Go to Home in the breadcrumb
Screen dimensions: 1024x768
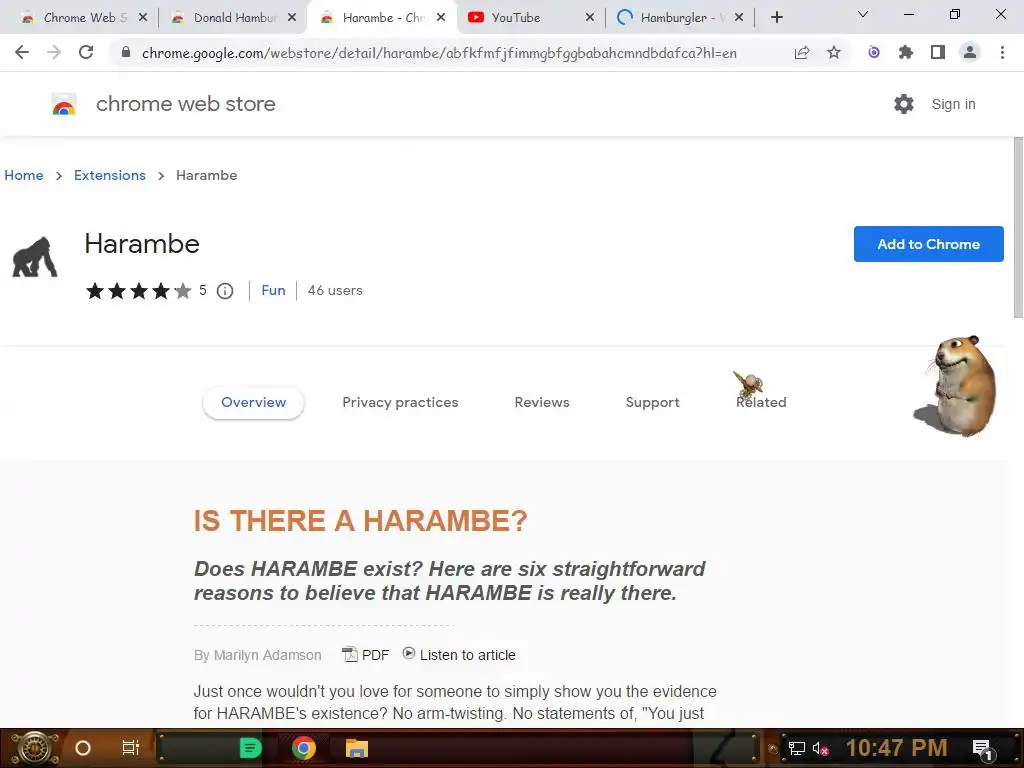(24, 175)
